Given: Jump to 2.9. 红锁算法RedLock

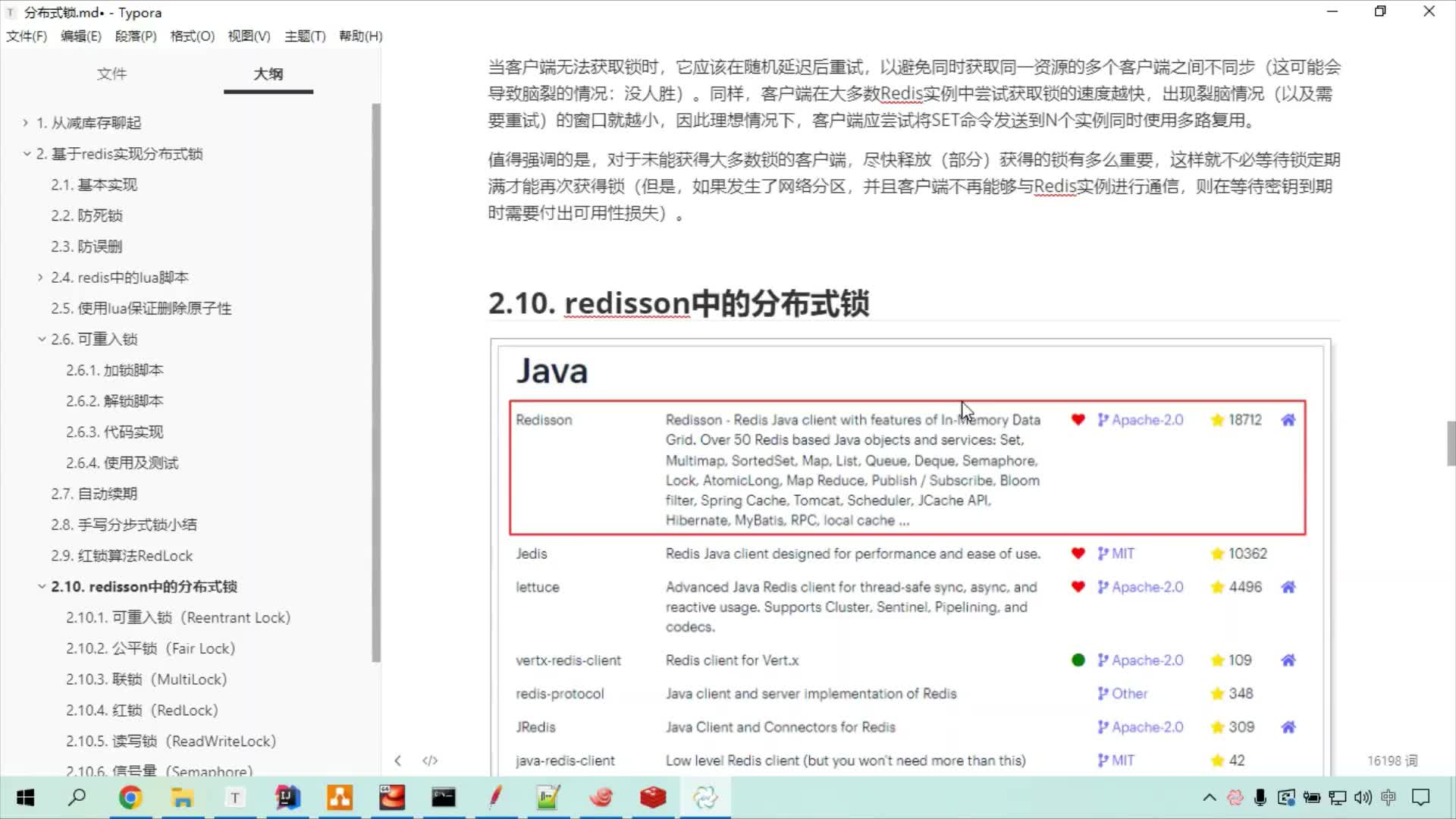Looking at the screenshot, I should point(122,556).
